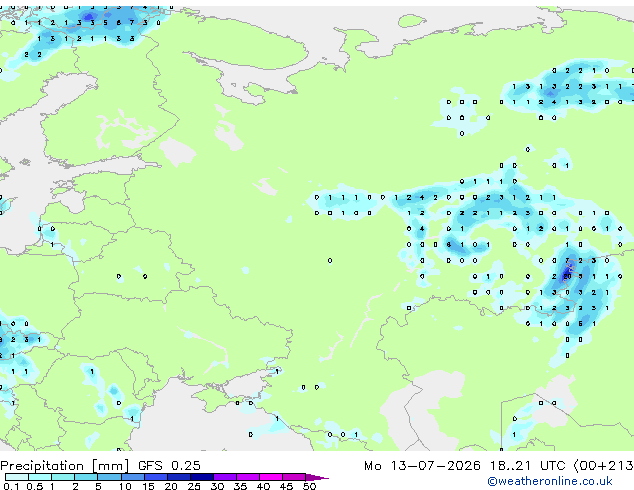Screen dimensions: 634x490
Task: Pick the 5–10 mm legend color swatch
Action: pyautogui.click(x=109, y=477)
